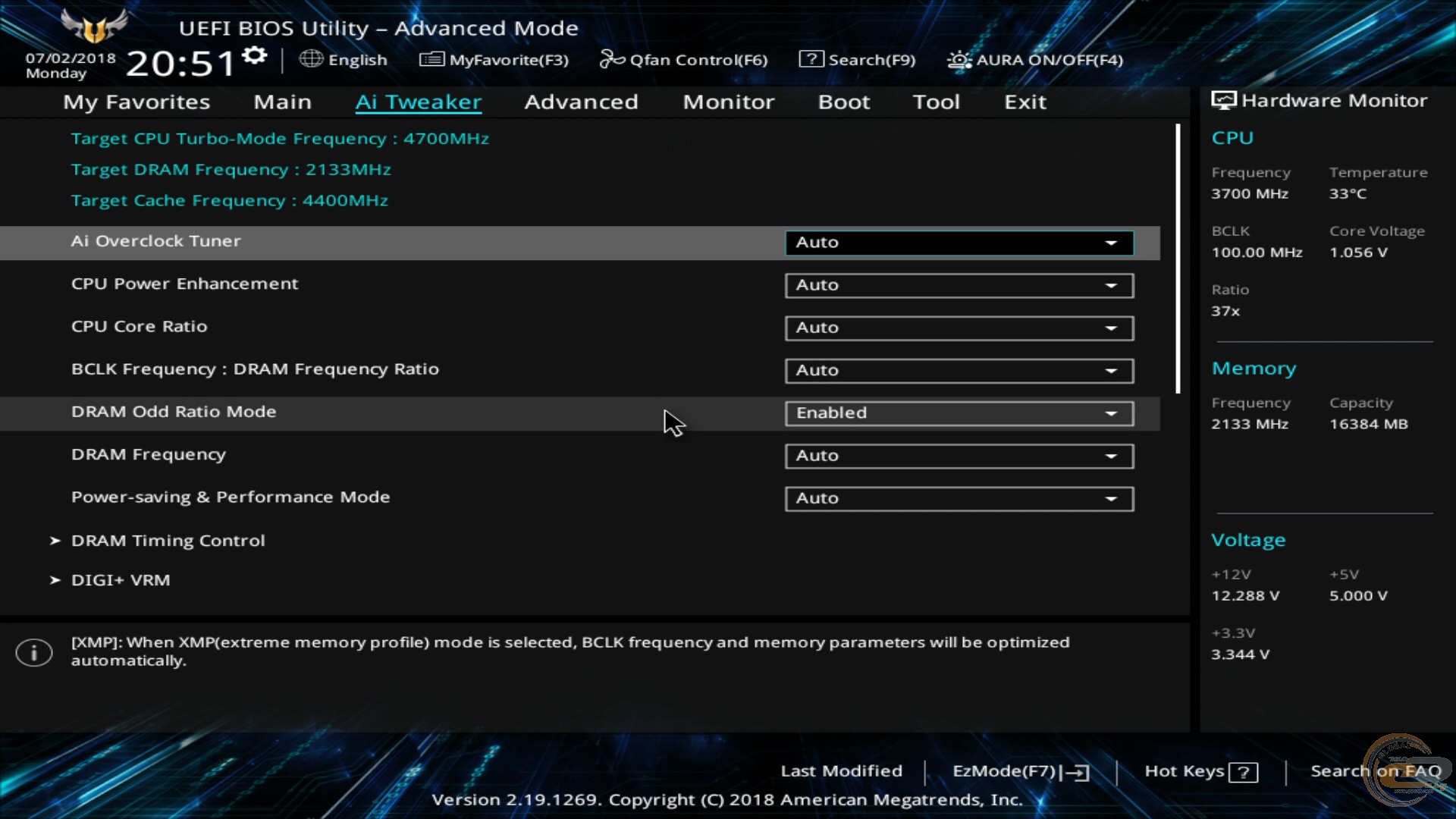Screen dimensions: 1456x819
Task: Open Last Modified settings view
Action: point(841,770)
